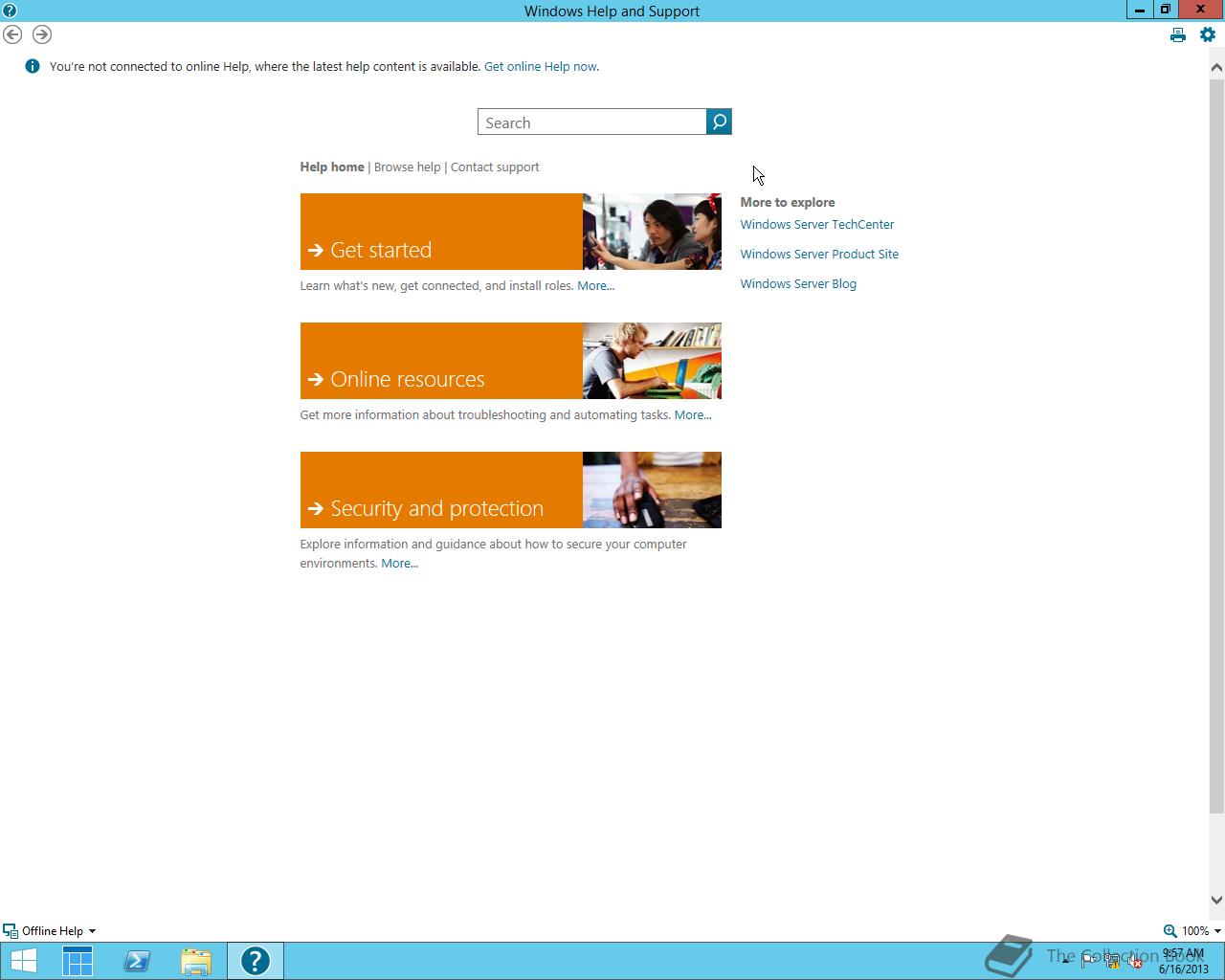Image resolution: width=1225 pixels, height=980 pixels.
Task: Follow the Get online Help now link
Action: (x=540, y=66)
